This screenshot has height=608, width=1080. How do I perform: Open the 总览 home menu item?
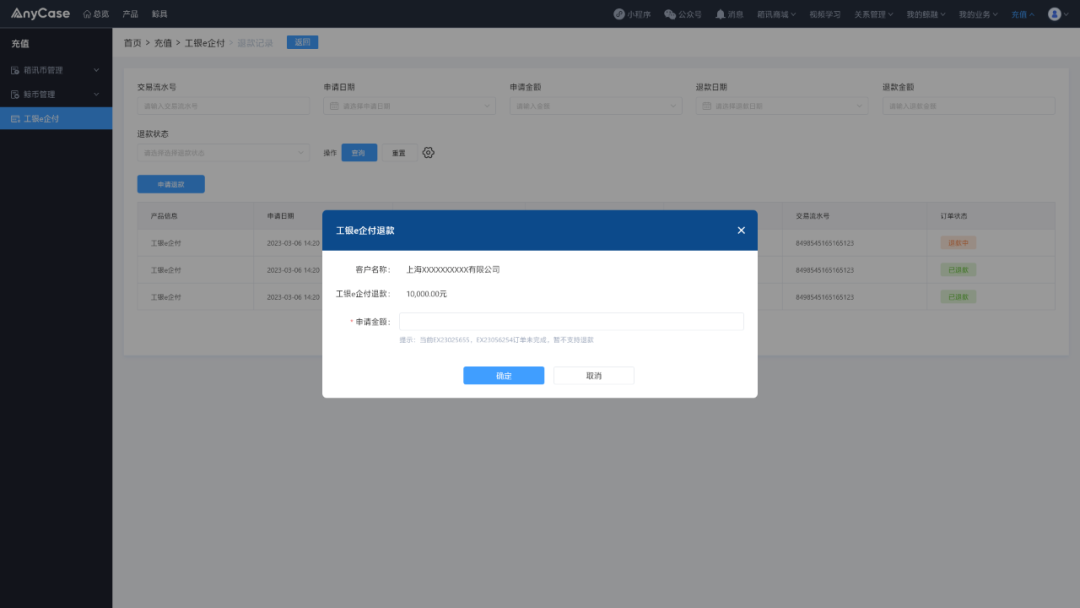(96, 14)
